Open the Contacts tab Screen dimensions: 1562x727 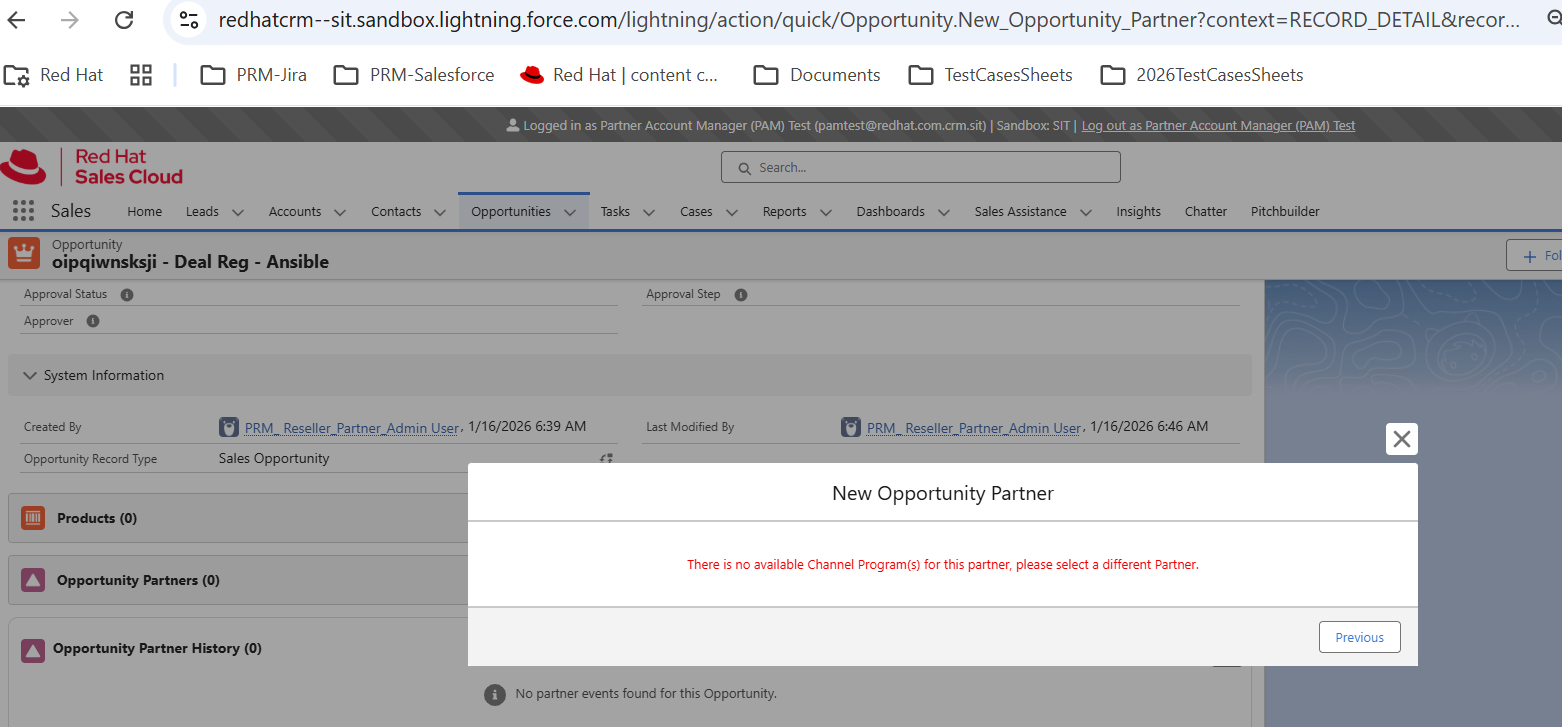tap(396, 212)
